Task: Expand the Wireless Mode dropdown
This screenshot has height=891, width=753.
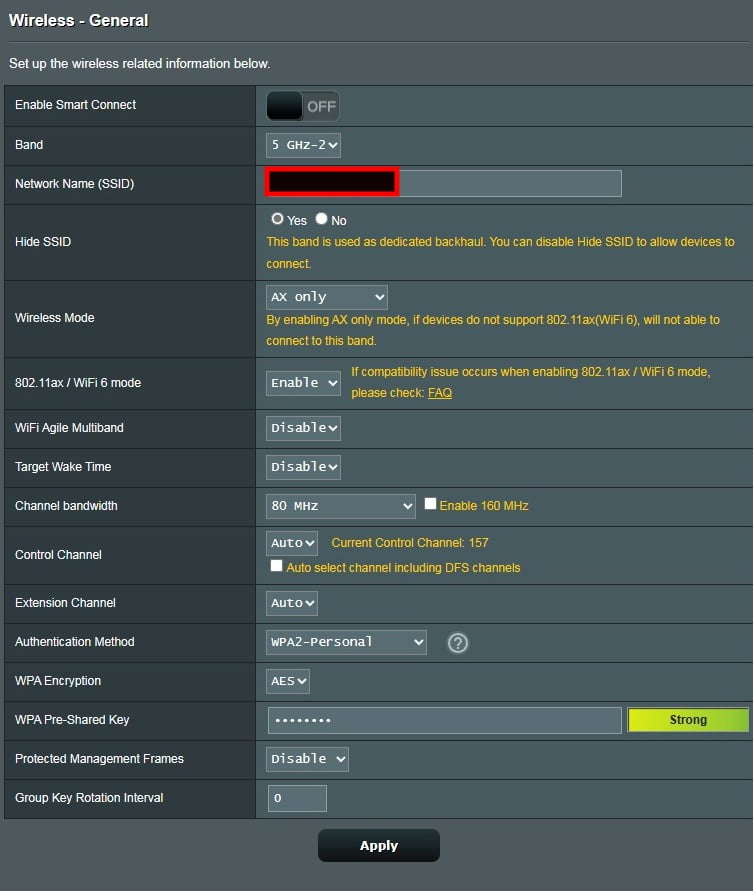Action: click(327, 297)
